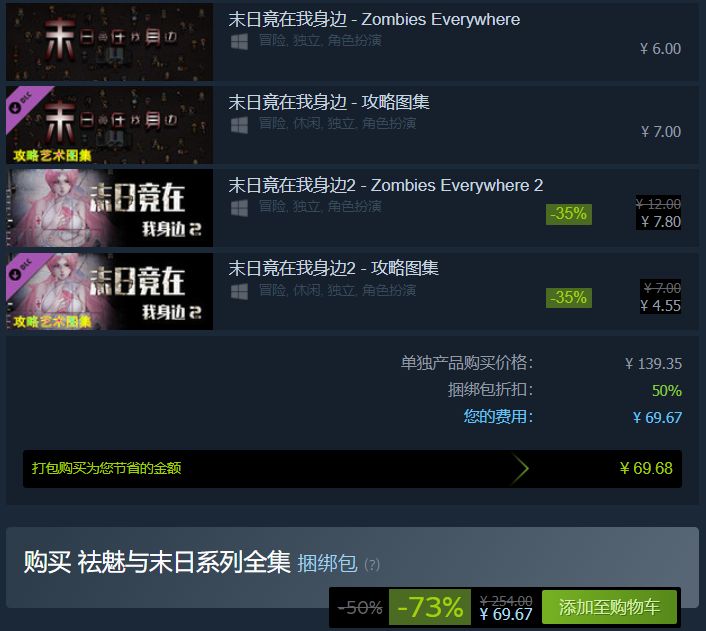Click purple DLC badge on first 攻略图集 thumbnail

25,104
